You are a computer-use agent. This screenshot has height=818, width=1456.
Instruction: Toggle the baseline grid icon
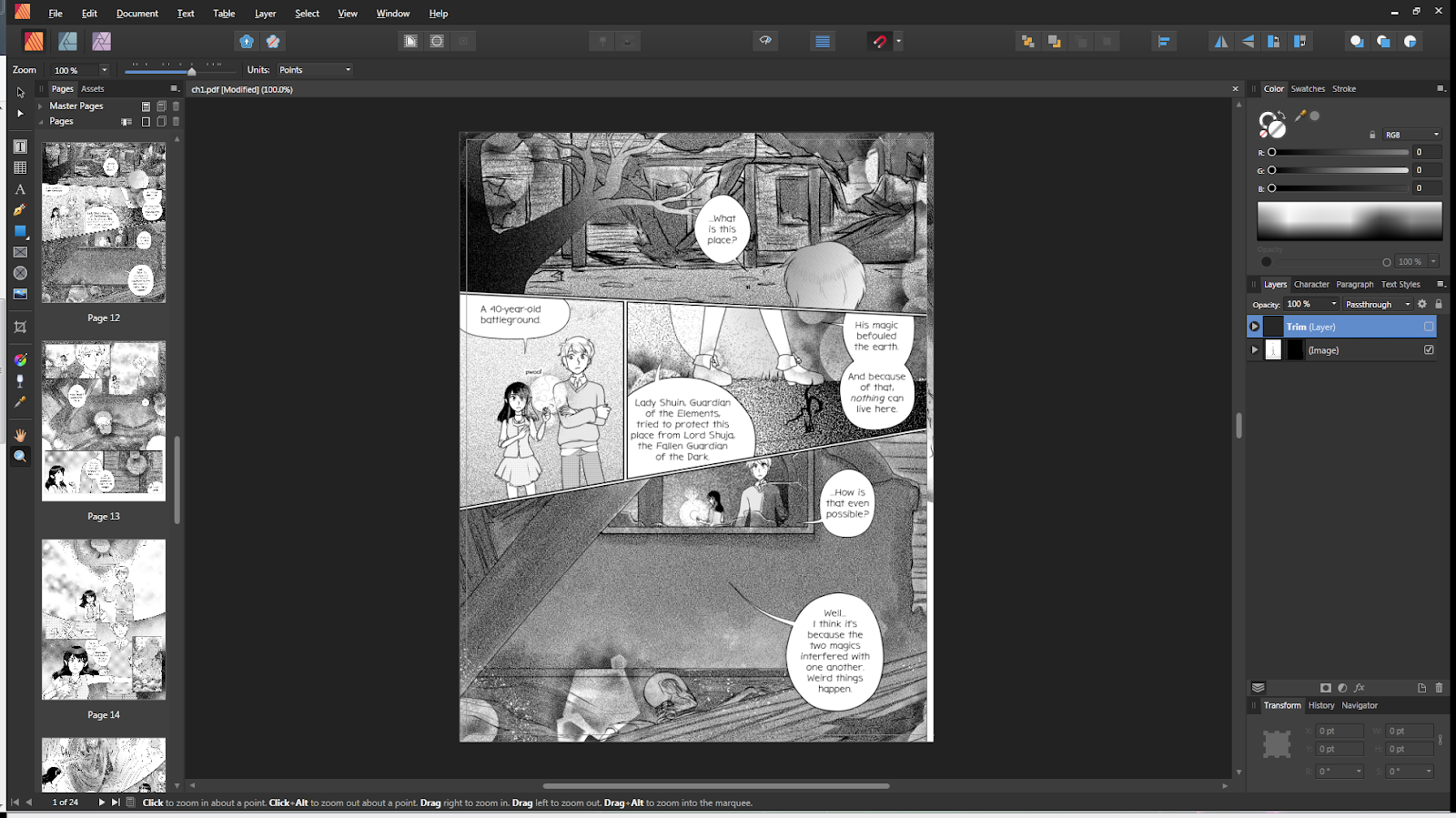pos(823,41)
